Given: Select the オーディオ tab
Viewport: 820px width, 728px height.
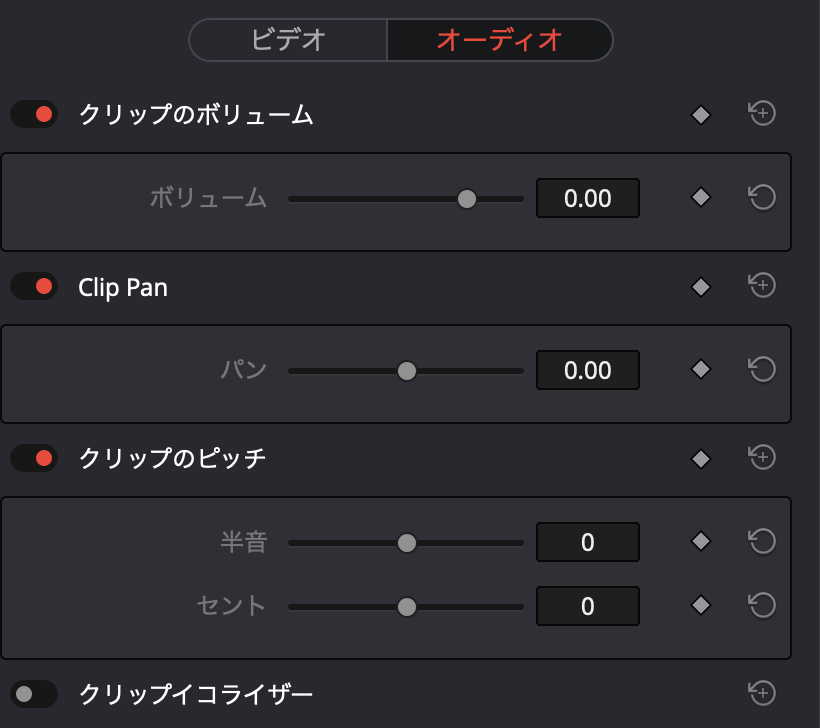Looking at the screenshot, I should (x=499, y=40).
